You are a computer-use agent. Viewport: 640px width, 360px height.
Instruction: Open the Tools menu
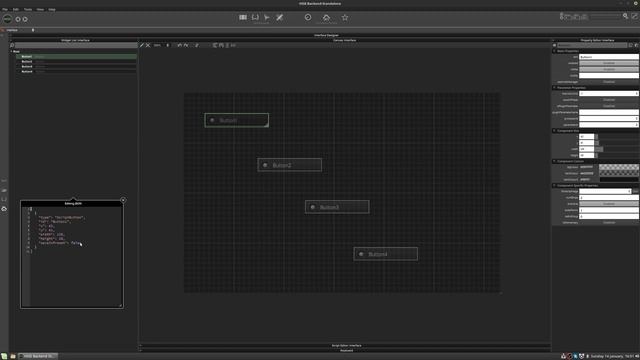28,9
